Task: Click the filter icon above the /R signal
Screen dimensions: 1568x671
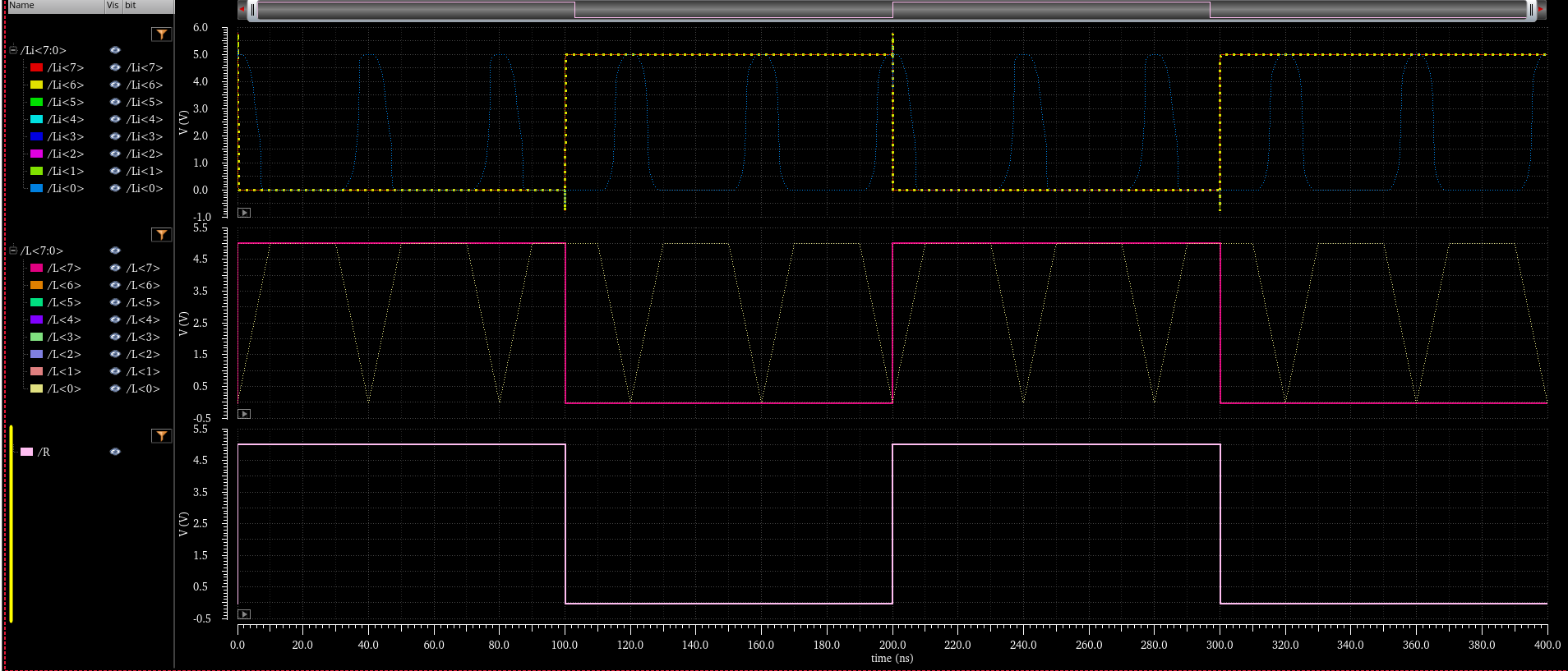Action: (x=161, y=436)
